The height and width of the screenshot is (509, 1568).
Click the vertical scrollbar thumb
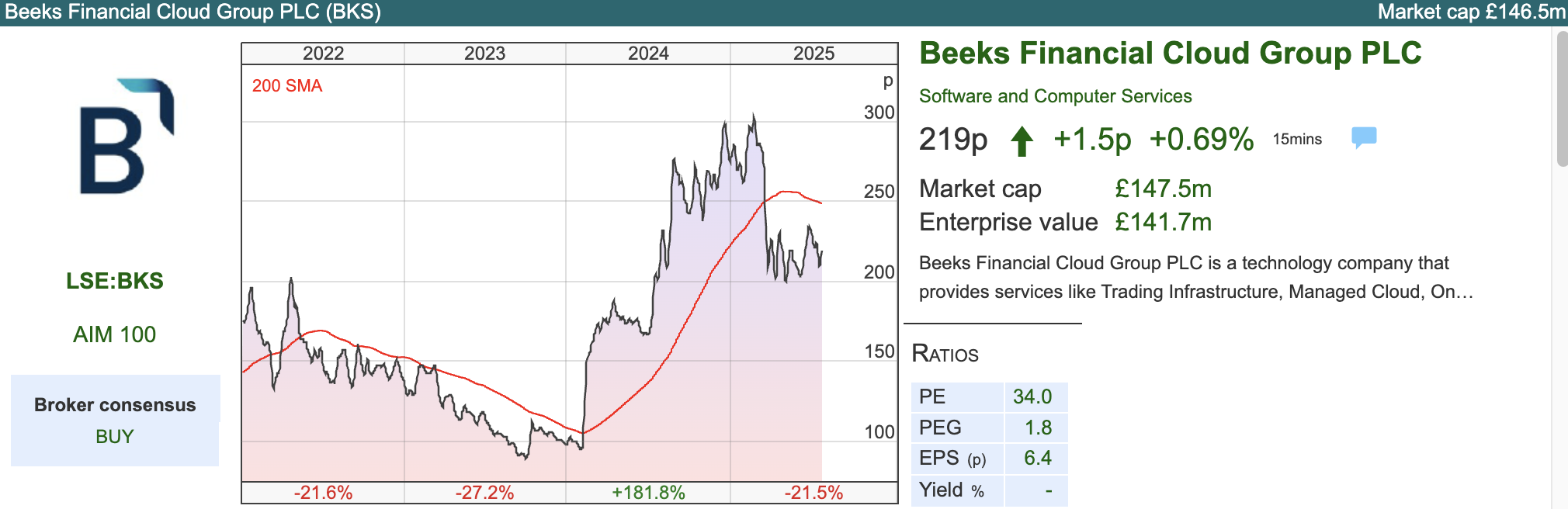point(1562,99)
